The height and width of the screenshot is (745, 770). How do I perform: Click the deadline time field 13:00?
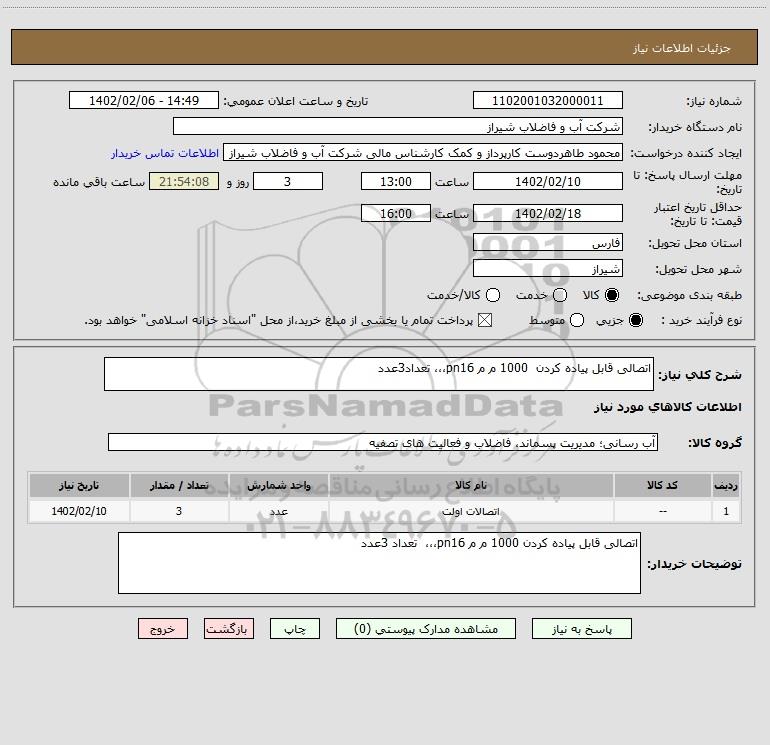point(396,182)
